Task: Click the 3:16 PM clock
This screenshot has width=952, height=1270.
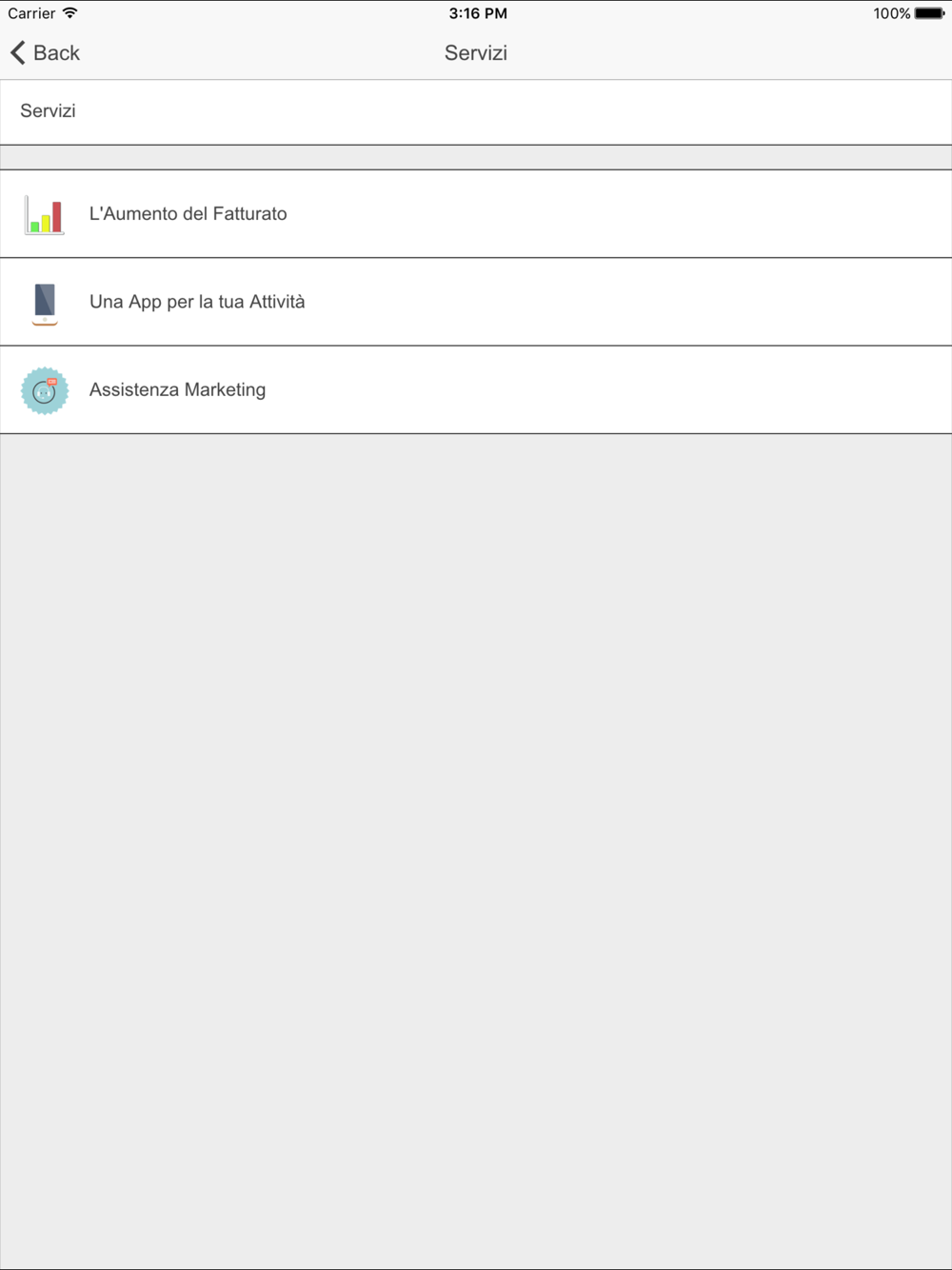Action: tap(478, 13)
